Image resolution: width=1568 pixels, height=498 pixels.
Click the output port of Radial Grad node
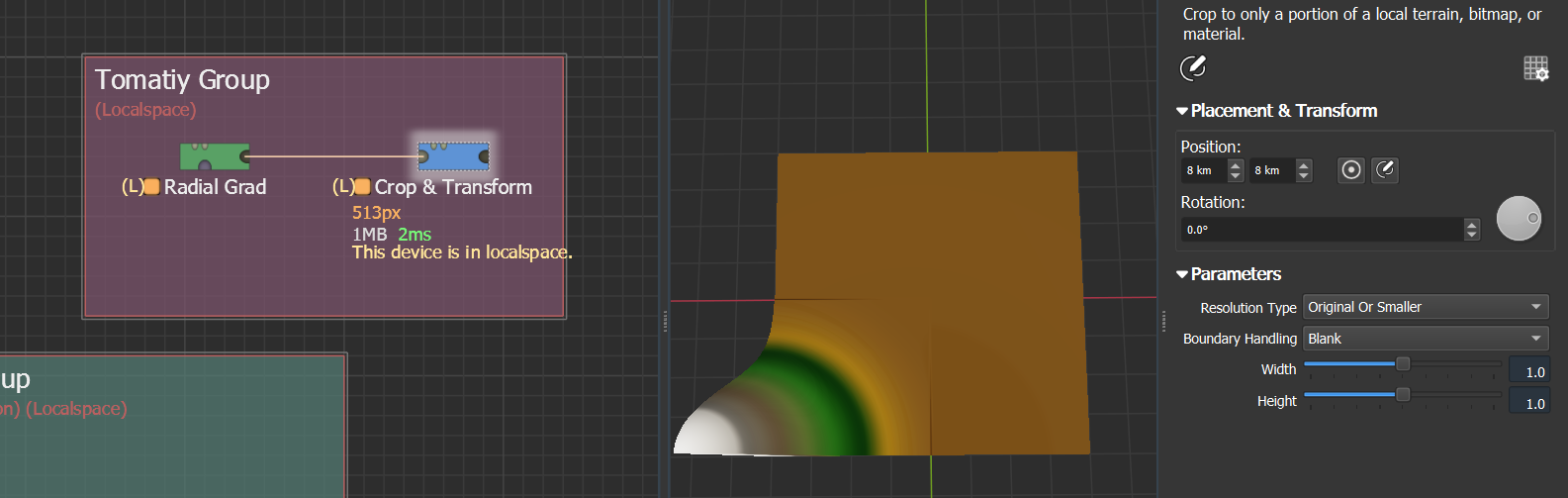coord(245,156)
